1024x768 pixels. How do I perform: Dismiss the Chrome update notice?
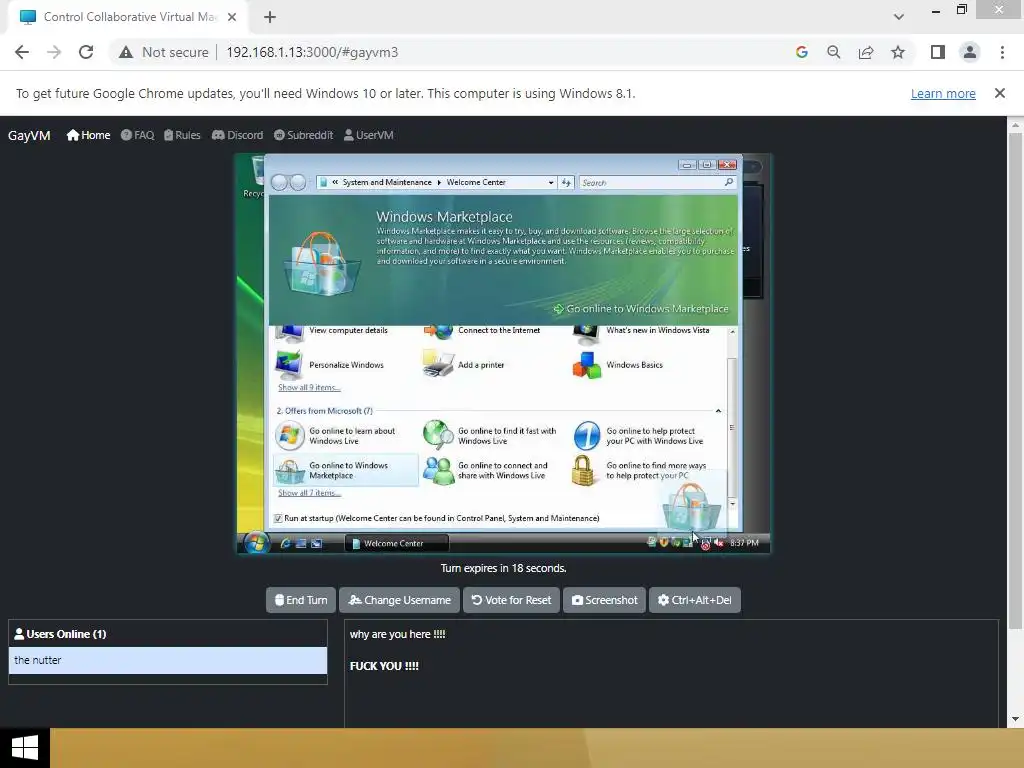click(x=999, y=93)
